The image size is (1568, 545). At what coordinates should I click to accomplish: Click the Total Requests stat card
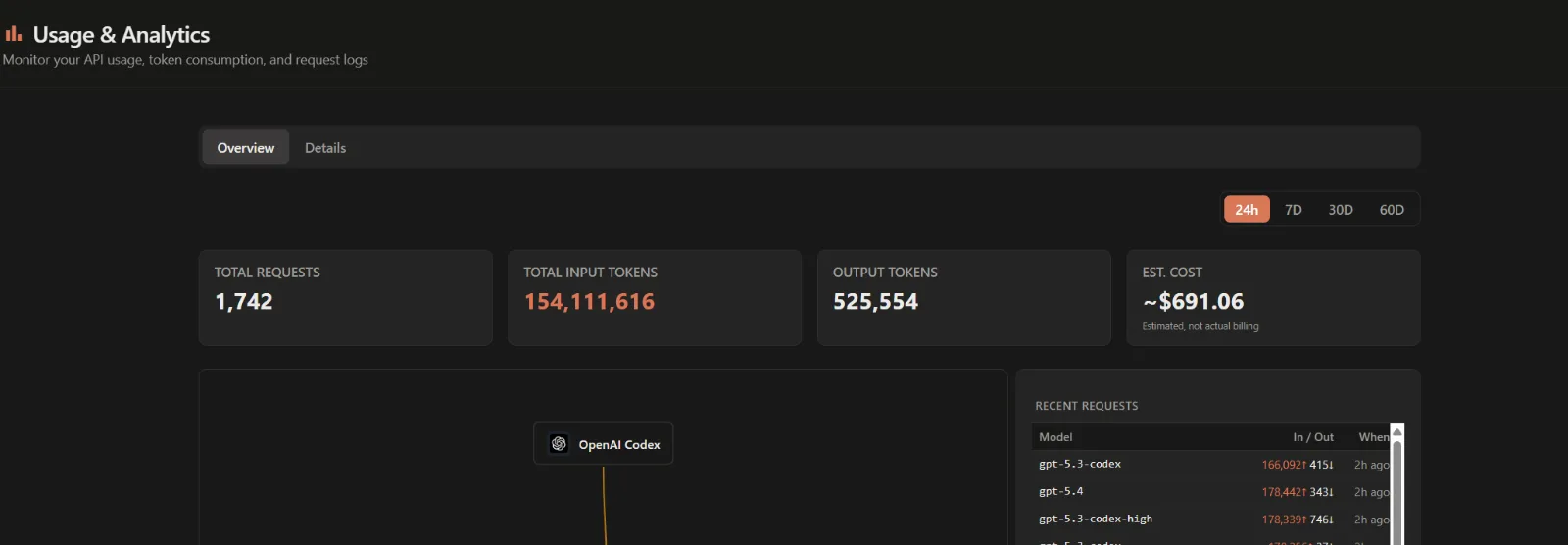click(x=345, y=297)
